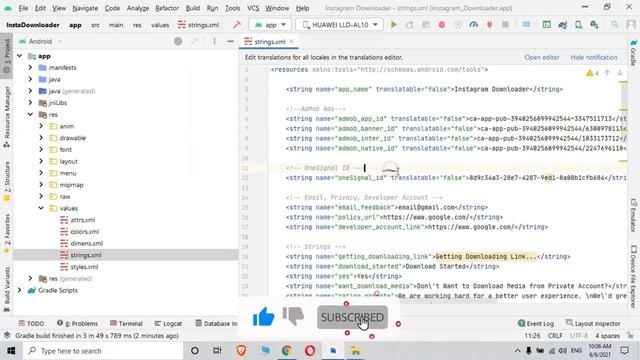
Task: Click the Build hammer icon
Action: 237,25
